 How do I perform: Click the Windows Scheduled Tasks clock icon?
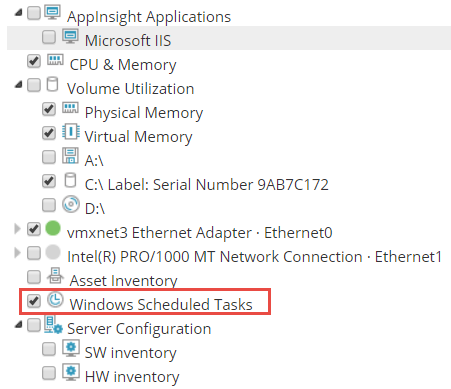(x=55, y=300)
